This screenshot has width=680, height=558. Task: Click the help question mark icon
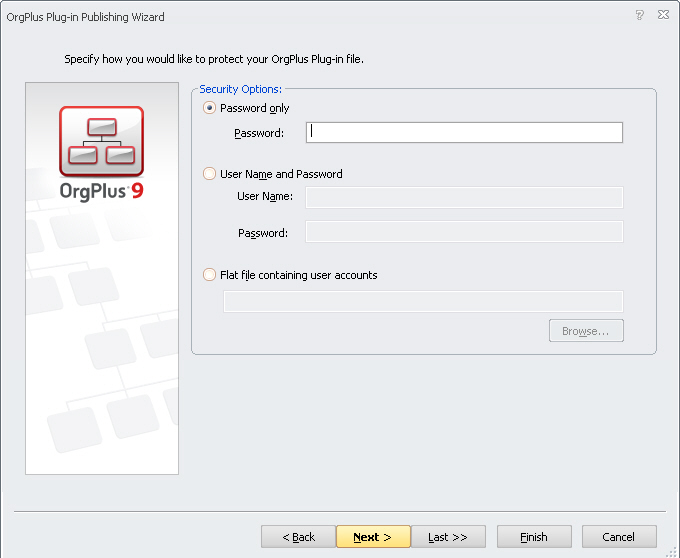tap(640, 16)
